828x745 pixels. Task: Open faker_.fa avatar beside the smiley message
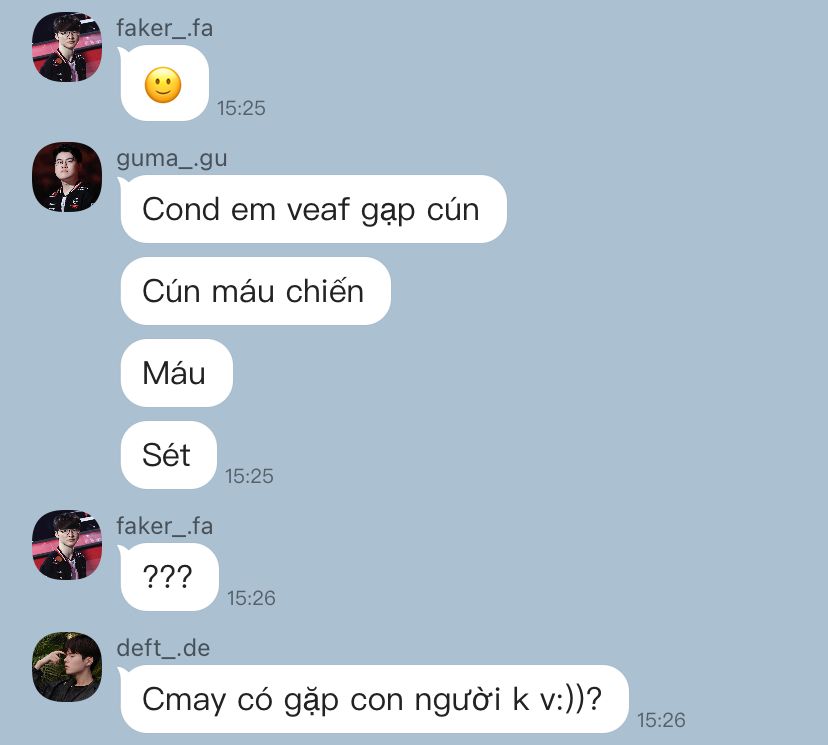coord(67,47)
